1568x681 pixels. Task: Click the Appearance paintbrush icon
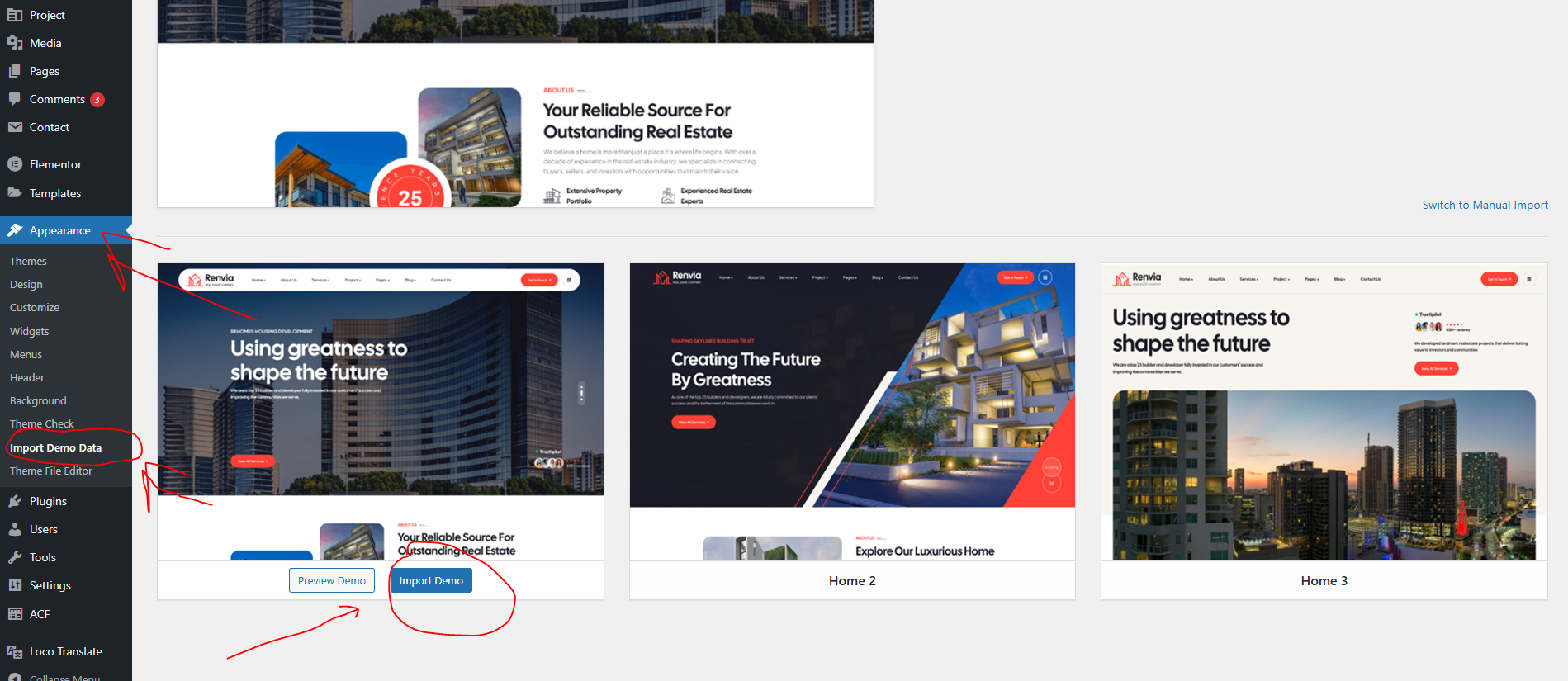15,230
